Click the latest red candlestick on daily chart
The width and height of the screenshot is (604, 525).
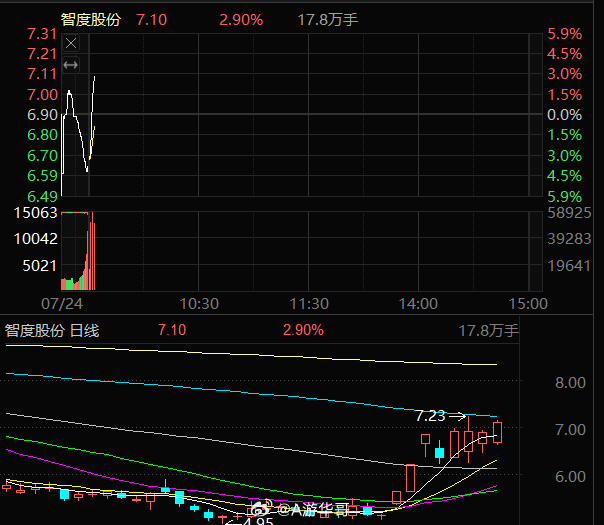point(497,432)
